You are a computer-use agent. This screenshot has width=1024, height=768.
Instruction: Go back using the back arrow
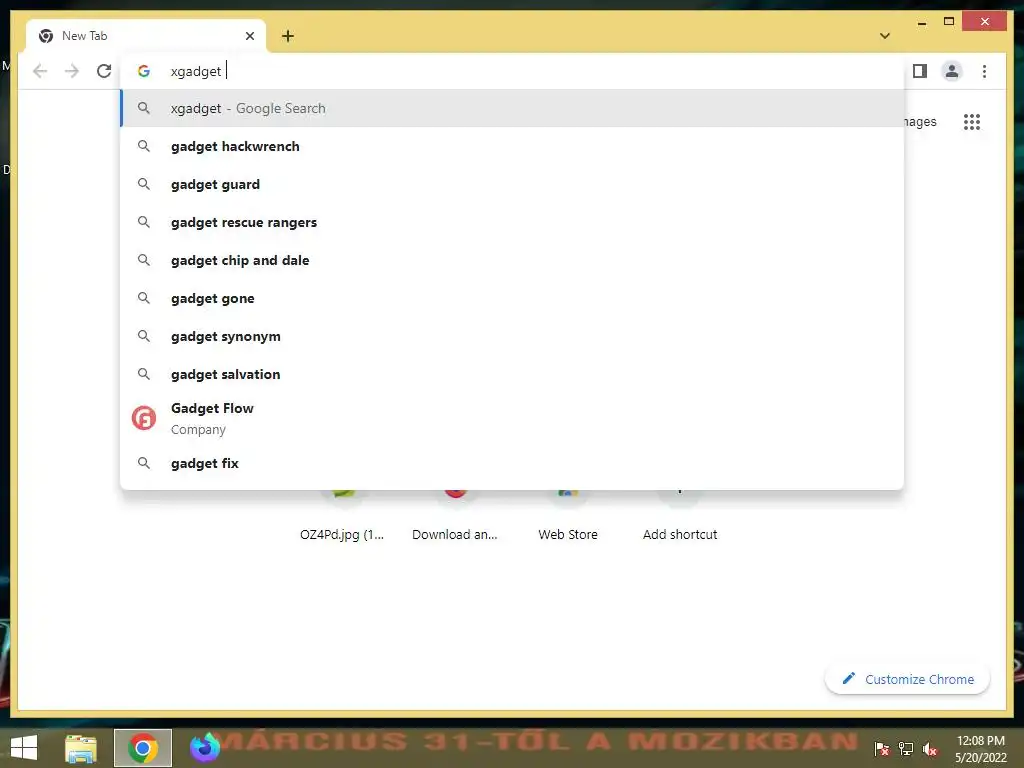(40, 71)
